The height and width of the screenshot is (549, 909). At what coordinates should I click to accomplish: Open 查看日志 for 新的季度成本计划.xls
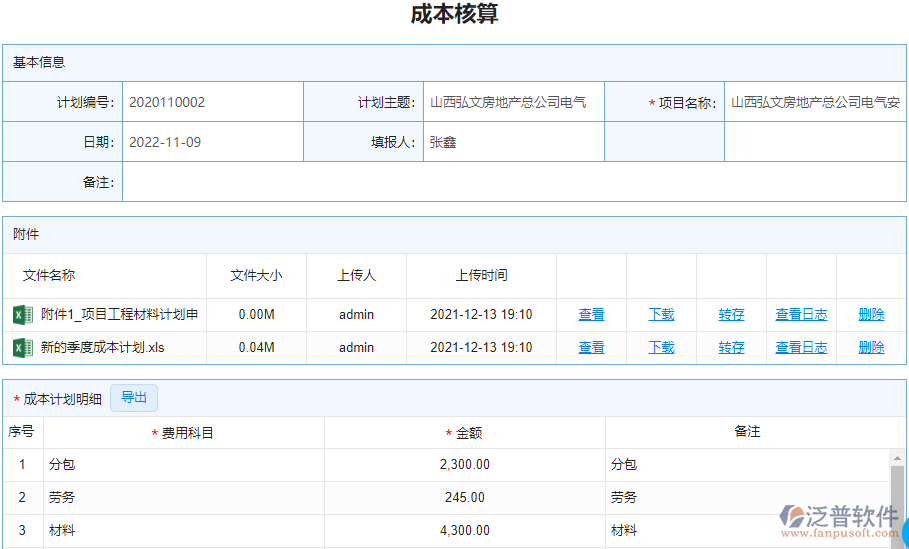801,348
